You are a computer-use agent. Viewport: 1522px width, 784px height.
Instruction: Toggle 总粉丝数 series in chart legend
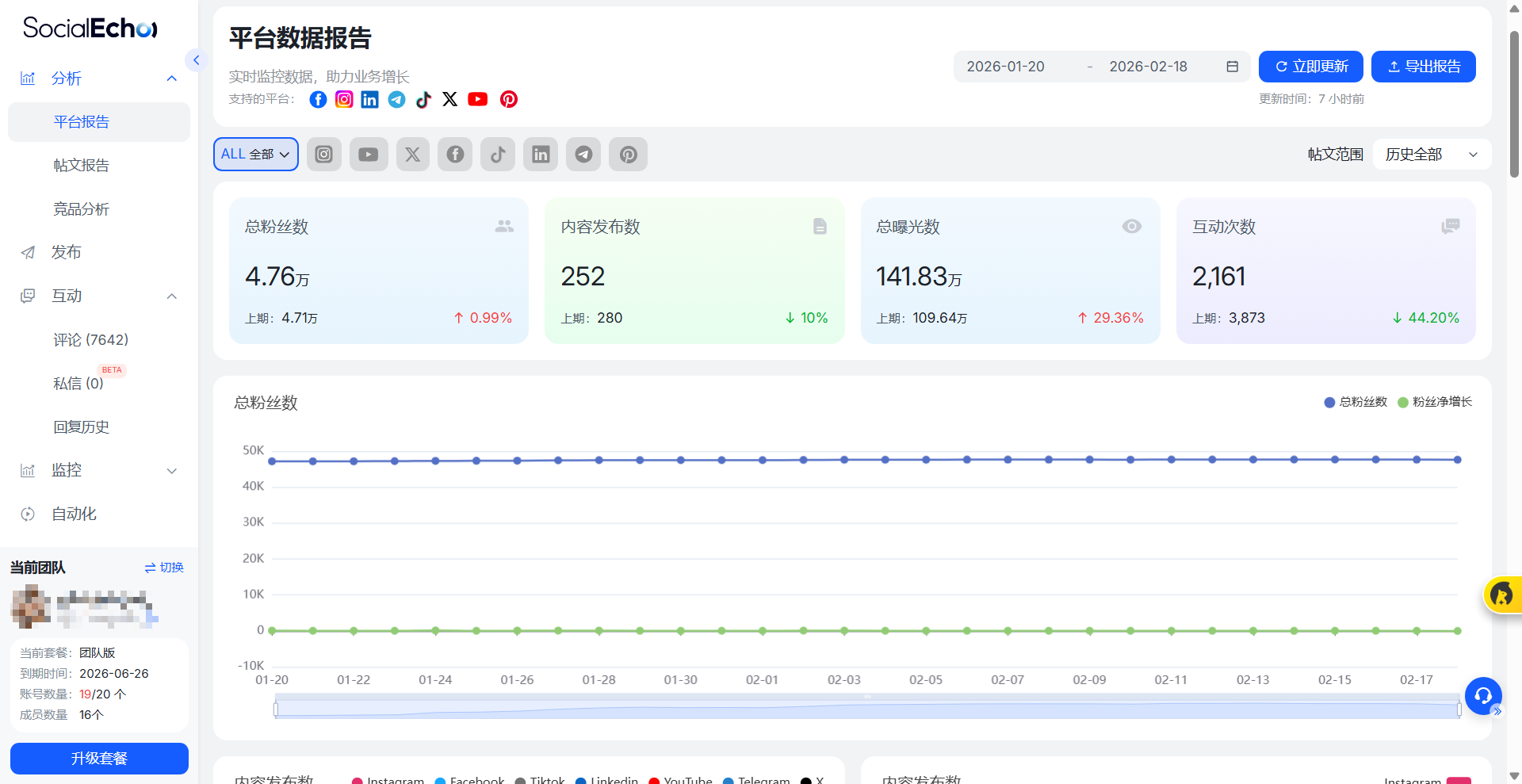(1356, 402)
